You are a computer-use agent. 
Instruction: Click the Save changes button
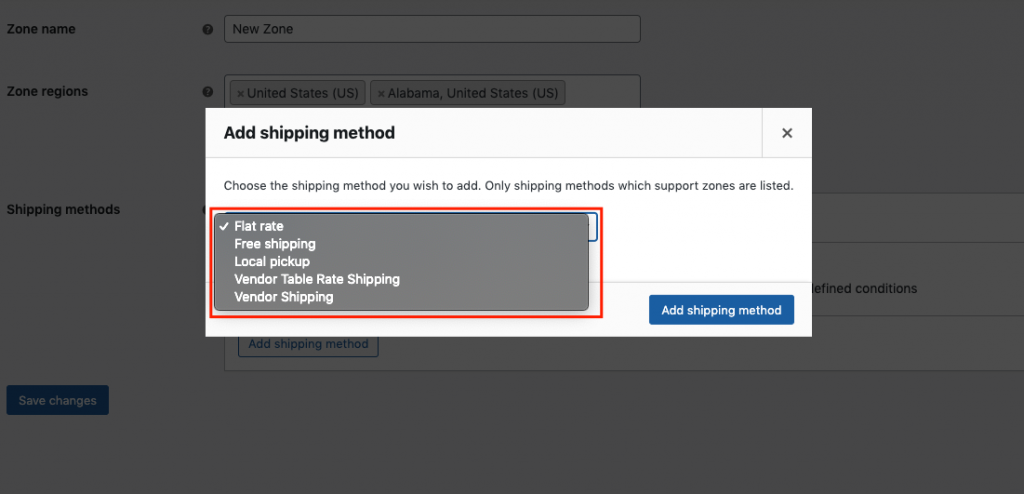pos(57,401)
